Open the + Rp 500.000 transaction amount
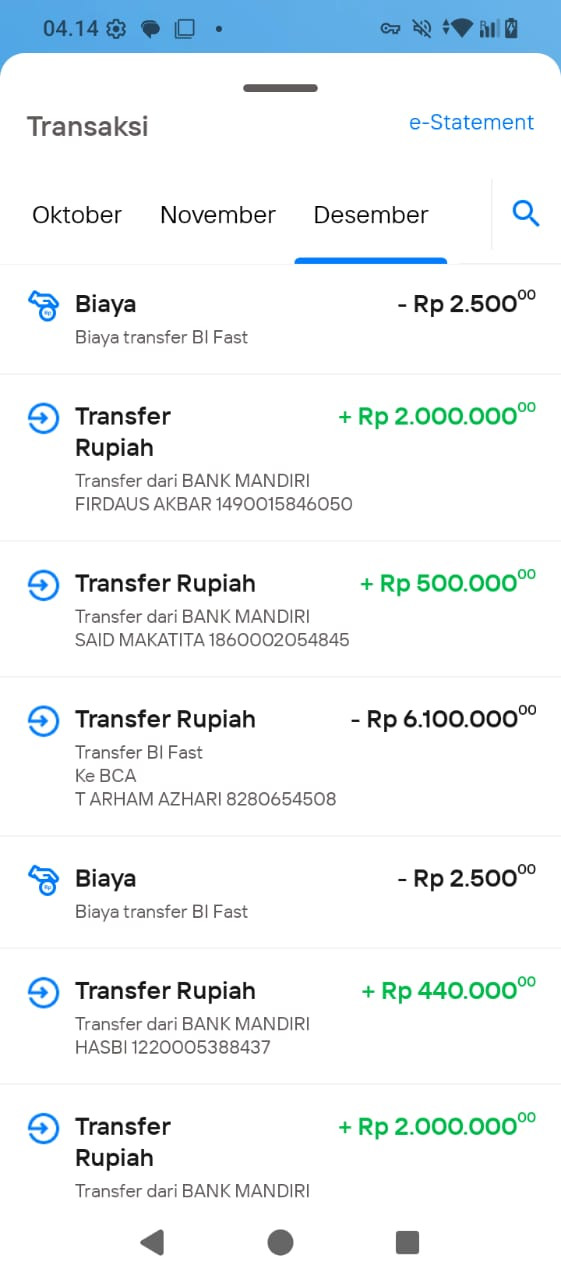Image resolution: width=561 pixels, height=1280 pixels. click(x=448, y=583)
